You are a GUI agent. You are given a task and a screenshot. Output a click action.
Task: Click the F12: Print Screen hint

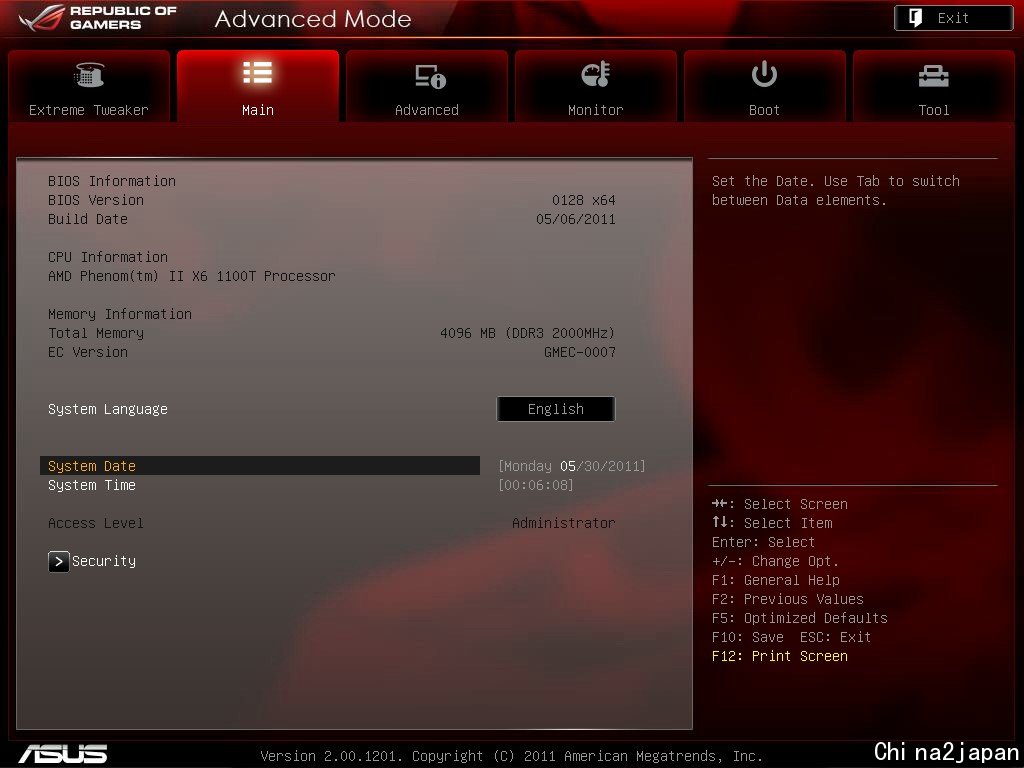point(780,656)
